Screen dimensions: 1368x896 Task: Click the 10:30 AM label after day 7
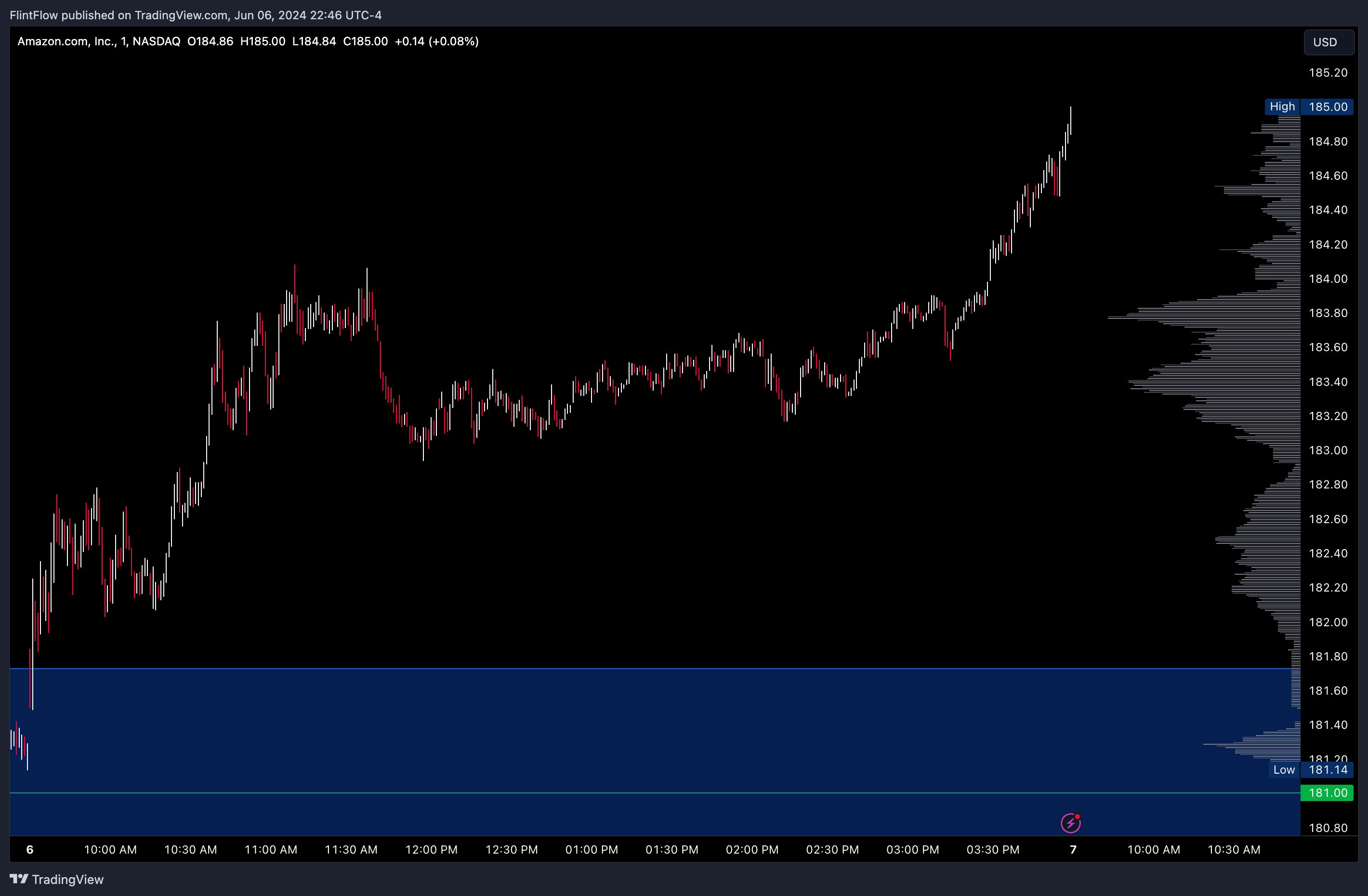pyautogui.click(x=1234, y=849)
